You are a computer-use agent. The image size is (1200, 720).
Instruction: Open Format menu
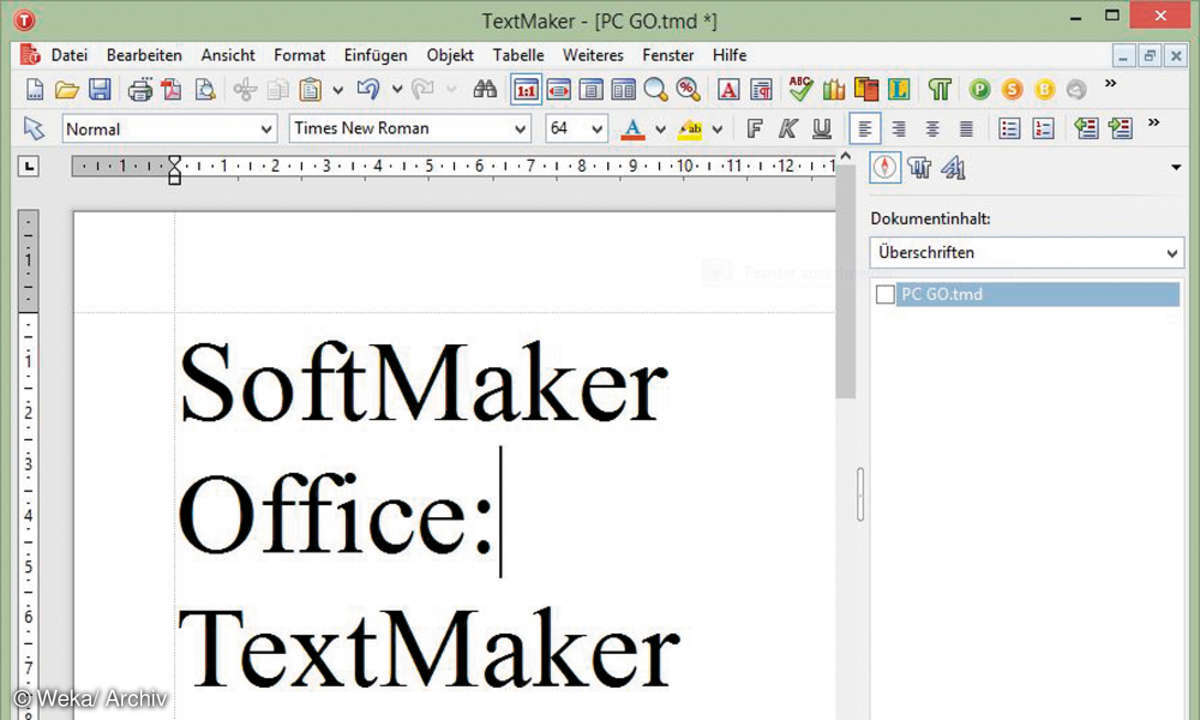[x=300, y=55]
